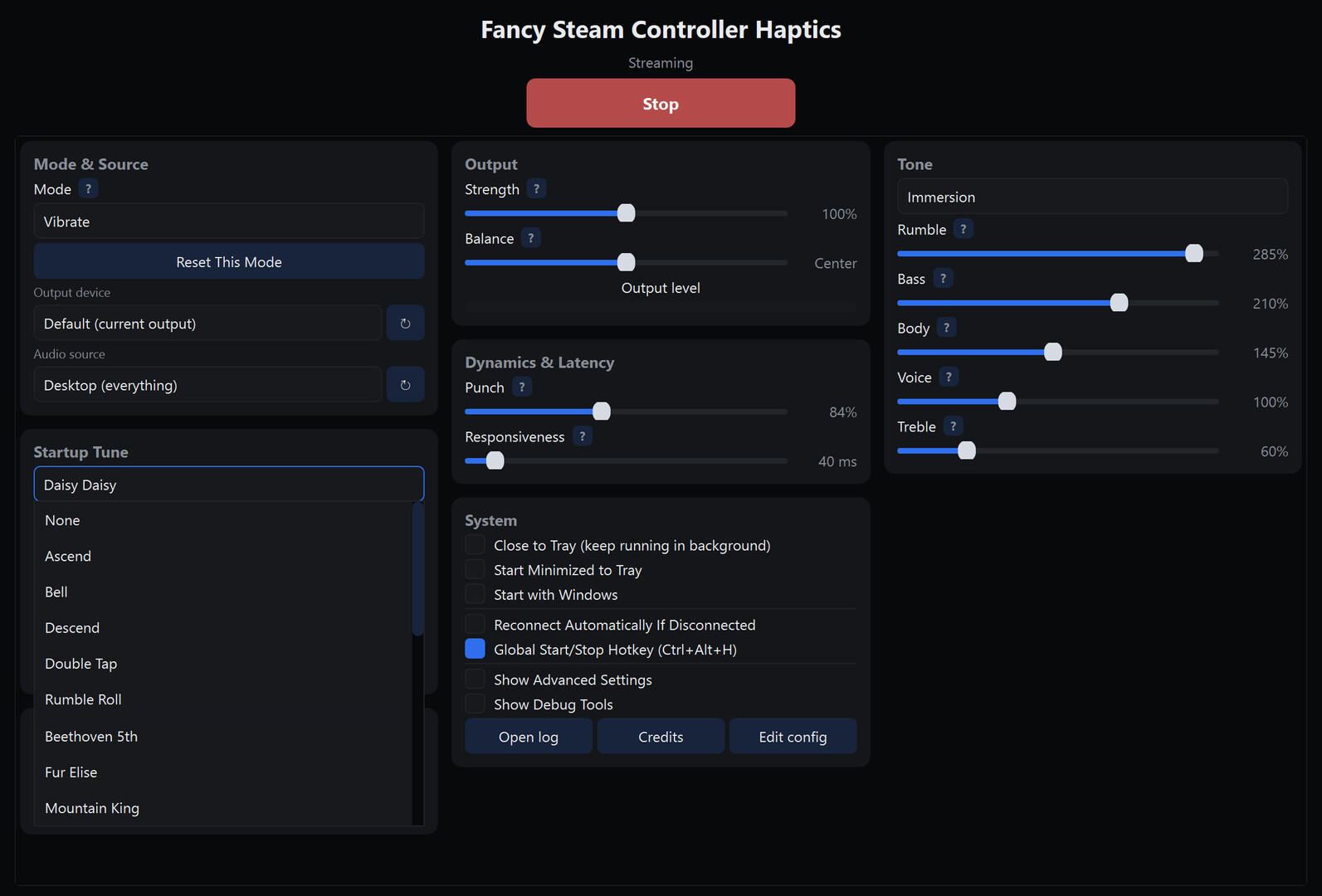Open the Output device dropdown
This screenshot has height=896, width=1322.
(207, 323)
